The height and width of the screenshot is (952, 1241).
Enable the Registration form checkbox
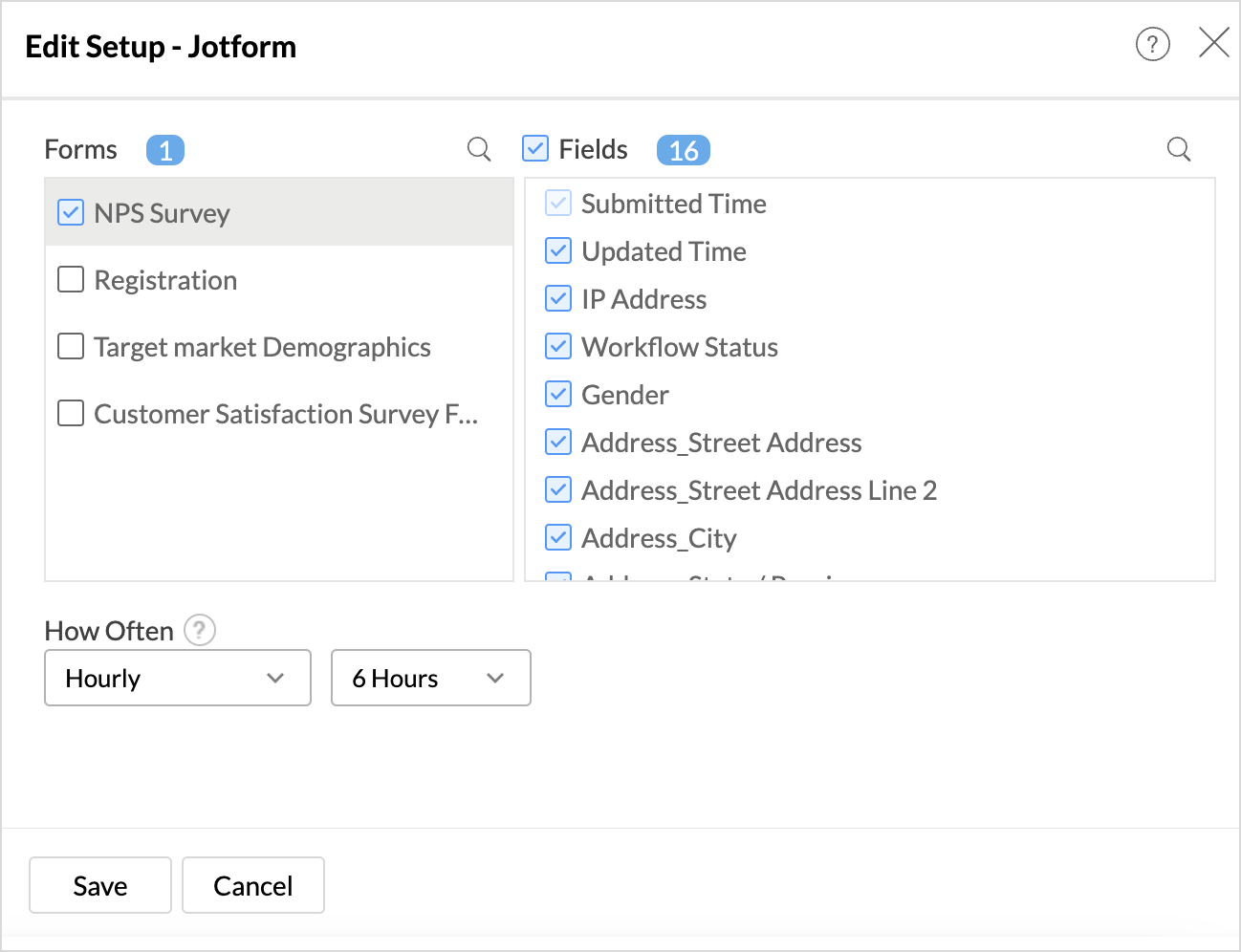pos(71,279)
